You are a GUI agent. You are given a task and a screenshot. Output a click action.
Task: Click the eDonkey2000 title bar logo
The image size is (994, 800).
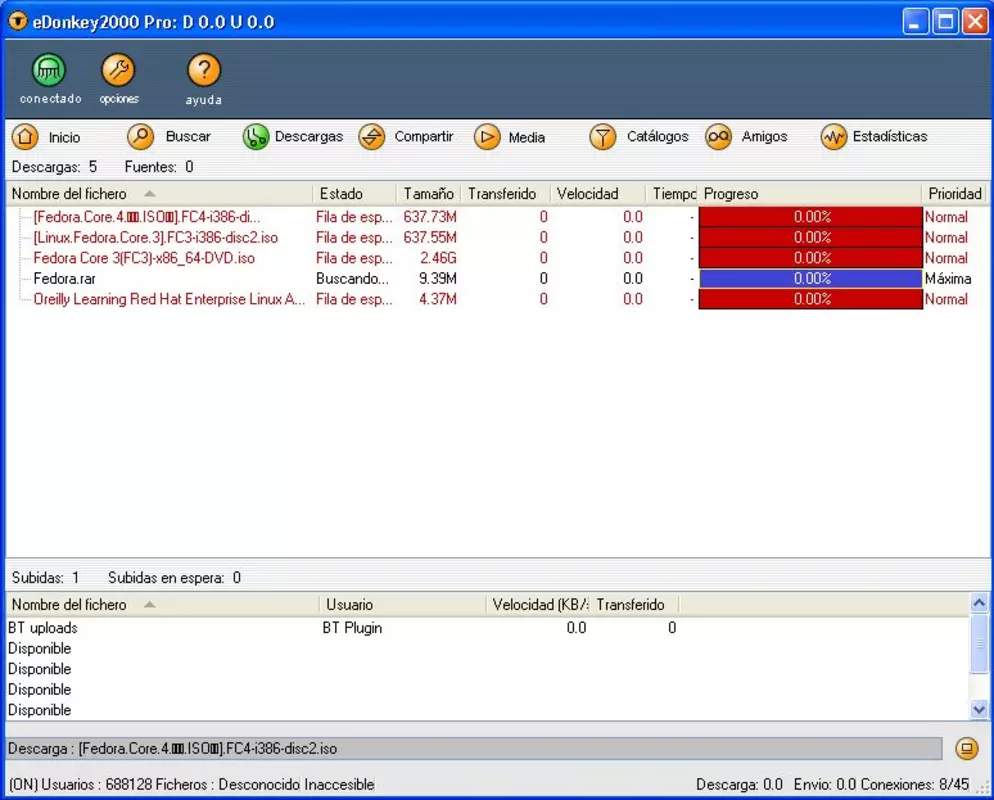click(x=18, y=22)
